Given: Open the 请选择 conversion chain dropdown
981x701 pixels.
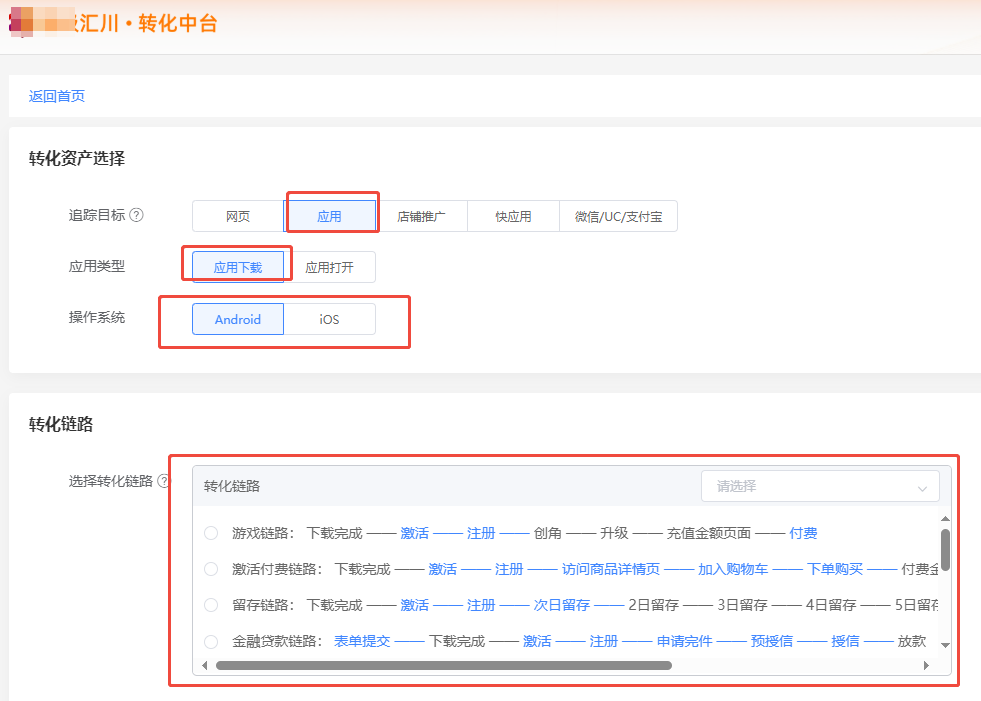Looking at the screenshot, I should coord(820,486).
